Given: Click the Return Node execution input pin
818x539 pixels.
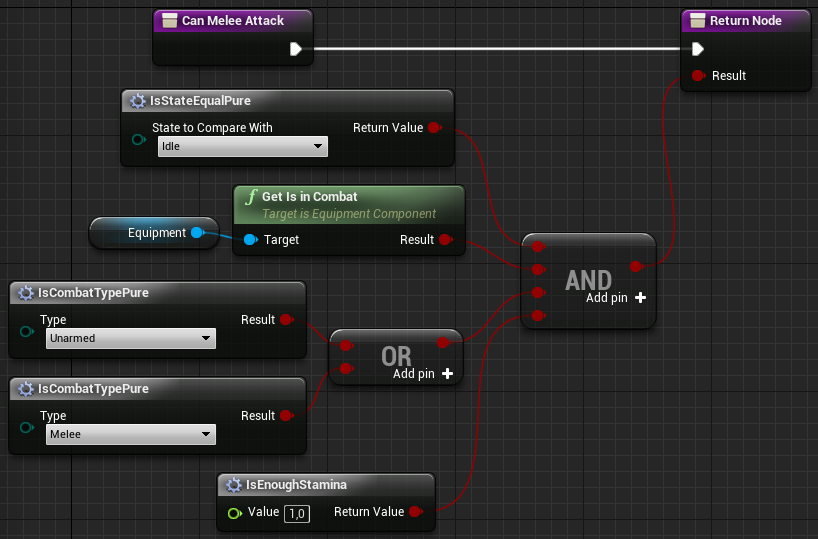Looking at the screenshot, I should tap(698, 49).
